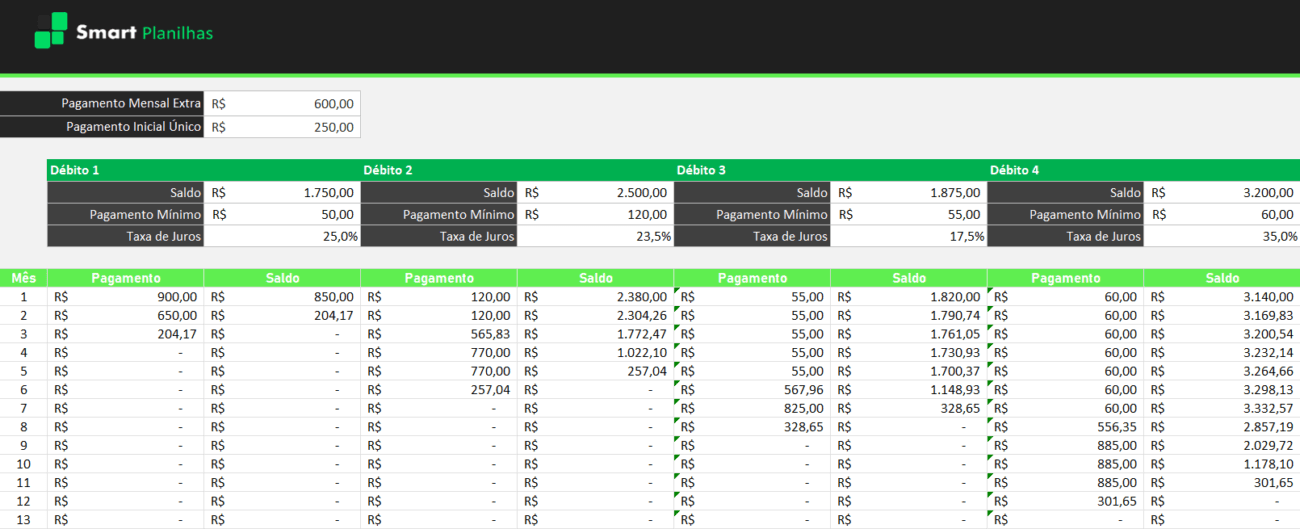Select the month 1 payment cell 900,00
1300x529 pixels.
click(125, 297)
